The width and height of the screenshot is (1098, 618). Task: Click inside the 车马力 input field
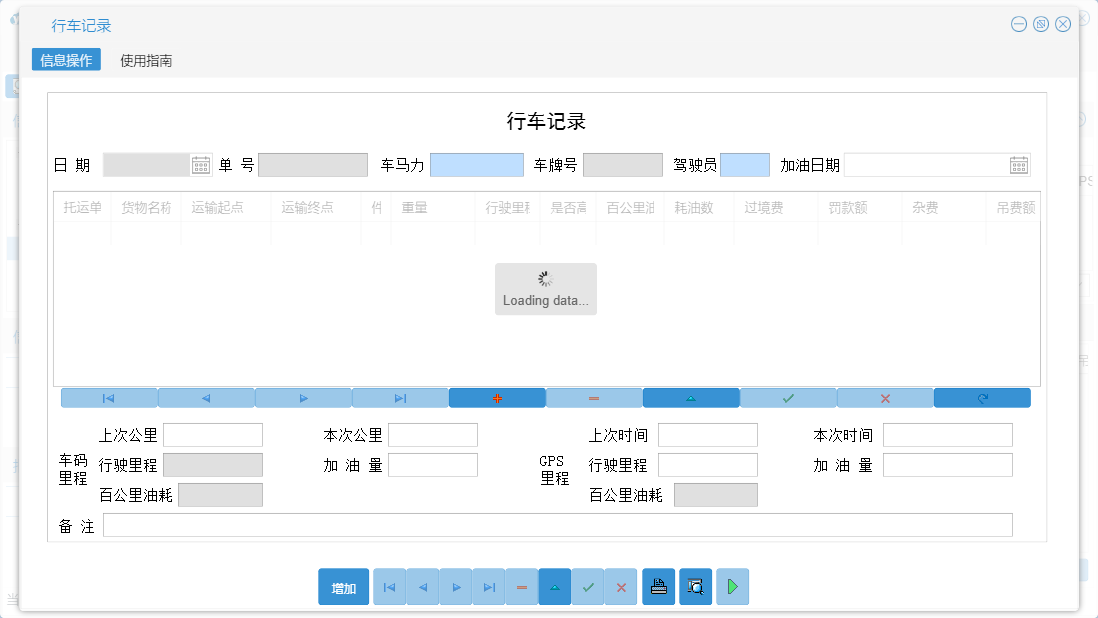[x=477, y=164]
